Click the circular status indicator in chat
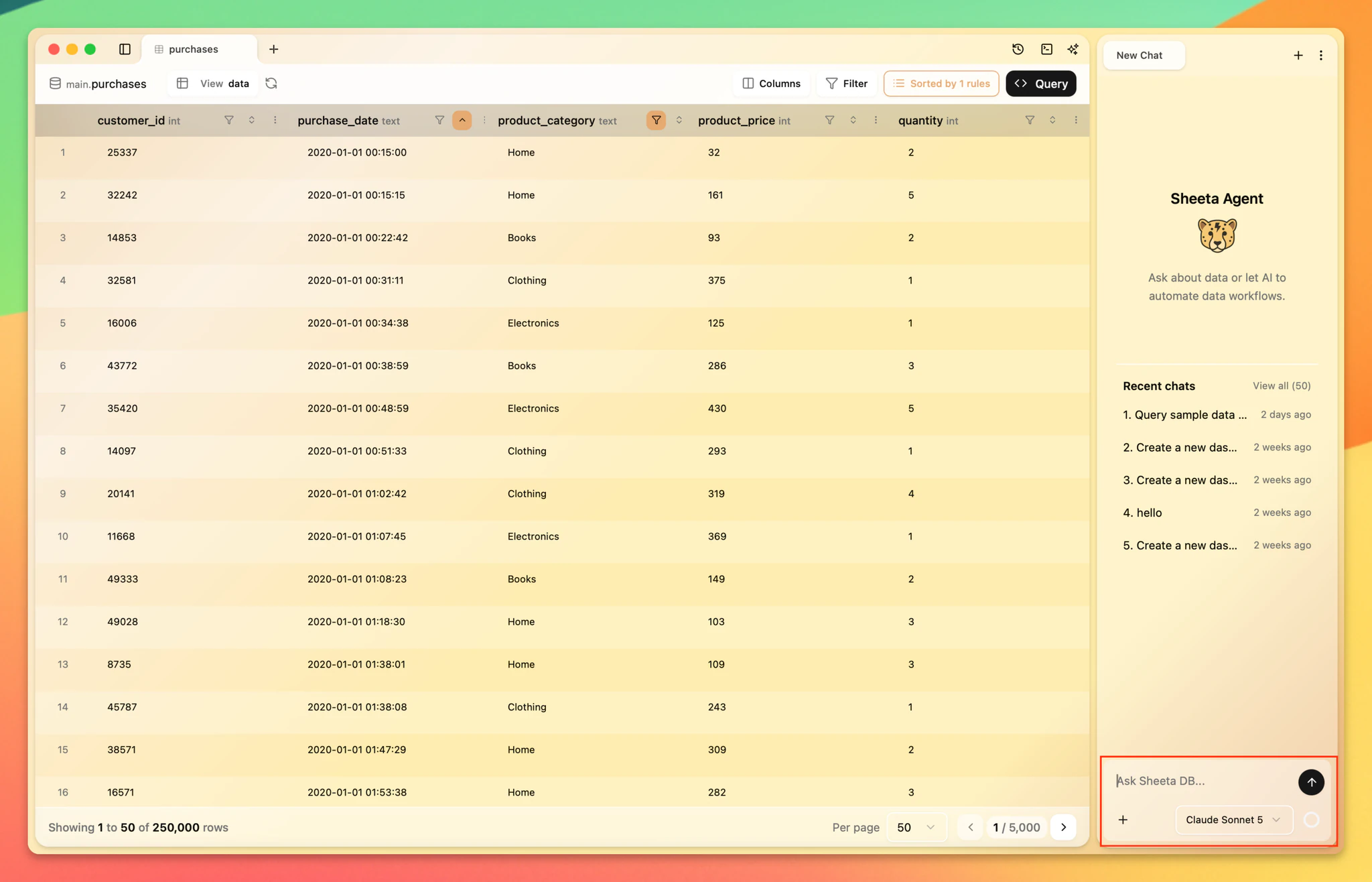This screenshot has height=882, width=1372. coord(1311,820)
